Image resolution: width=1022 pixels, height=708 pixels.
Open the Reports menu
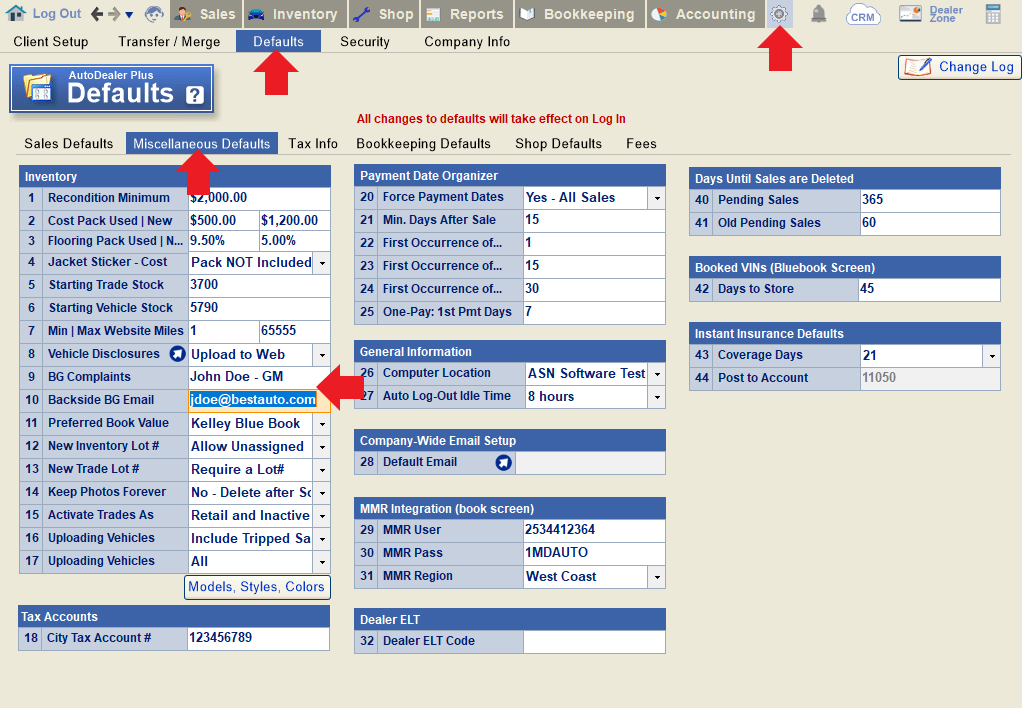466,14
